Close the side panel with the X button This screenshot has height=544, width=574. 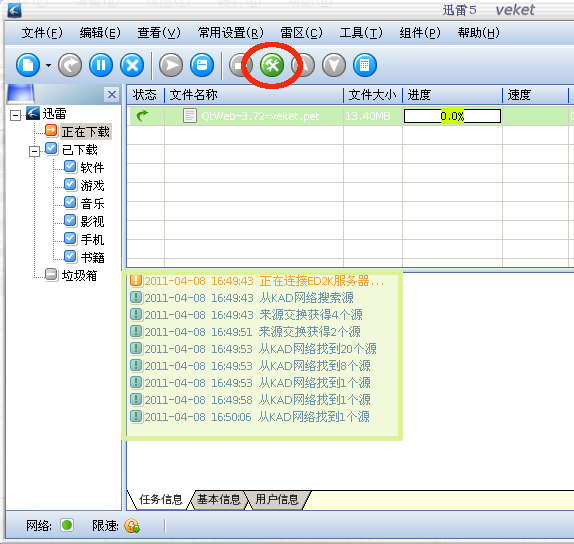[112, 95]
